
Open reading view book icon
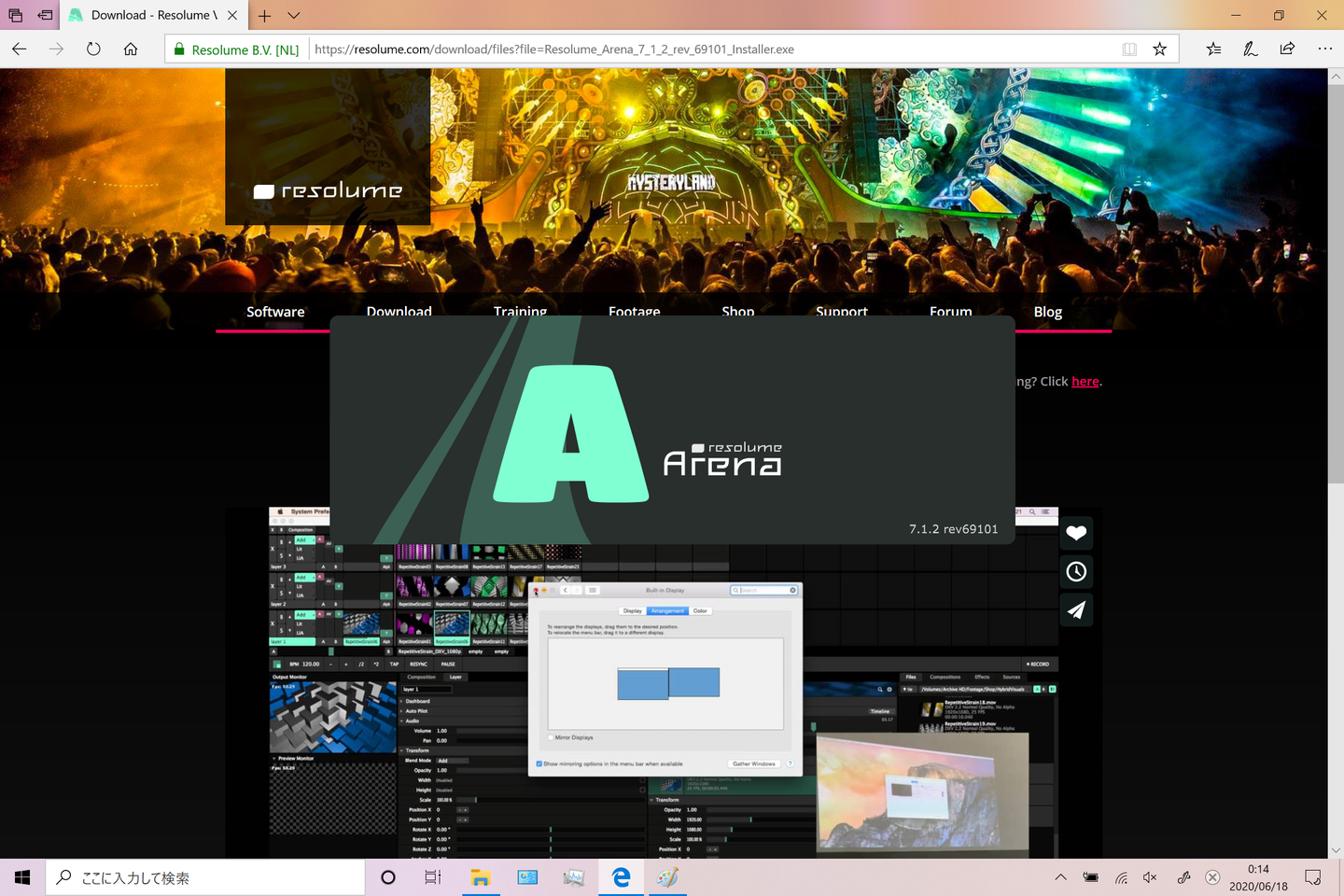tap(1129, 49)
